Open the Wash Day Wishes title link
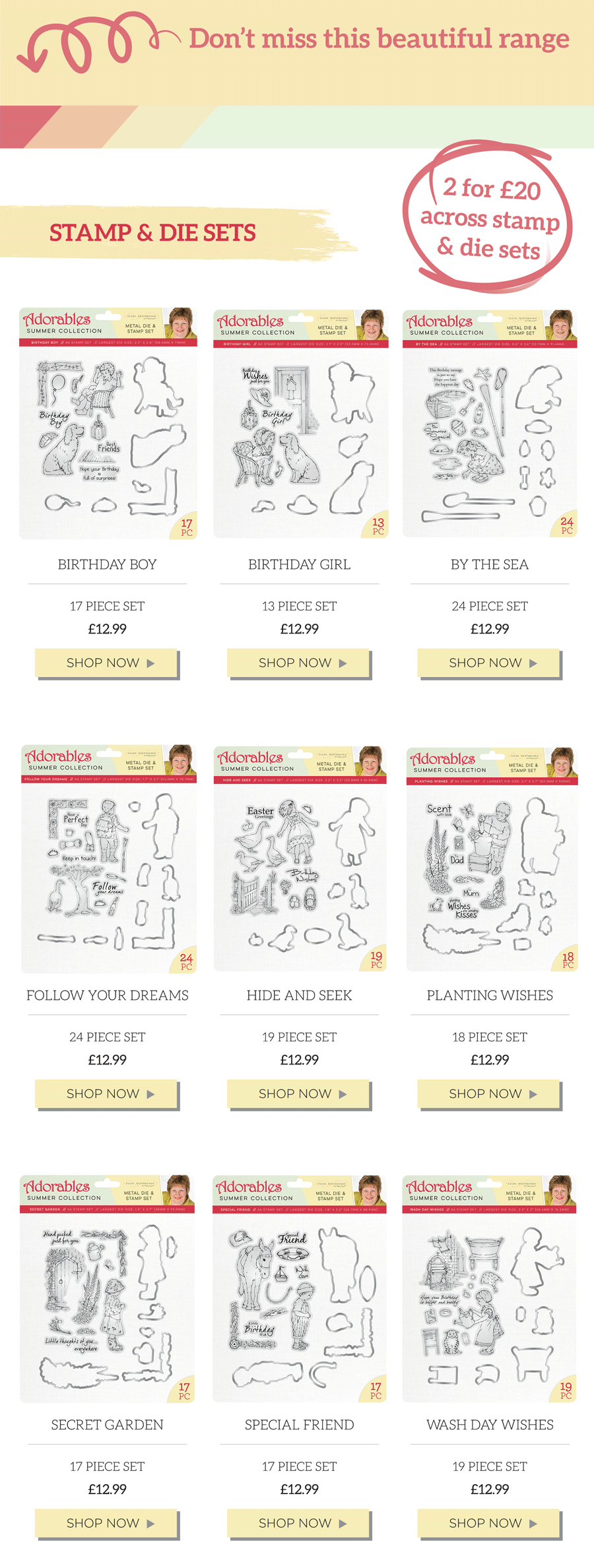This screenshot has height=1568, width=594. [x=490, y=1425]
